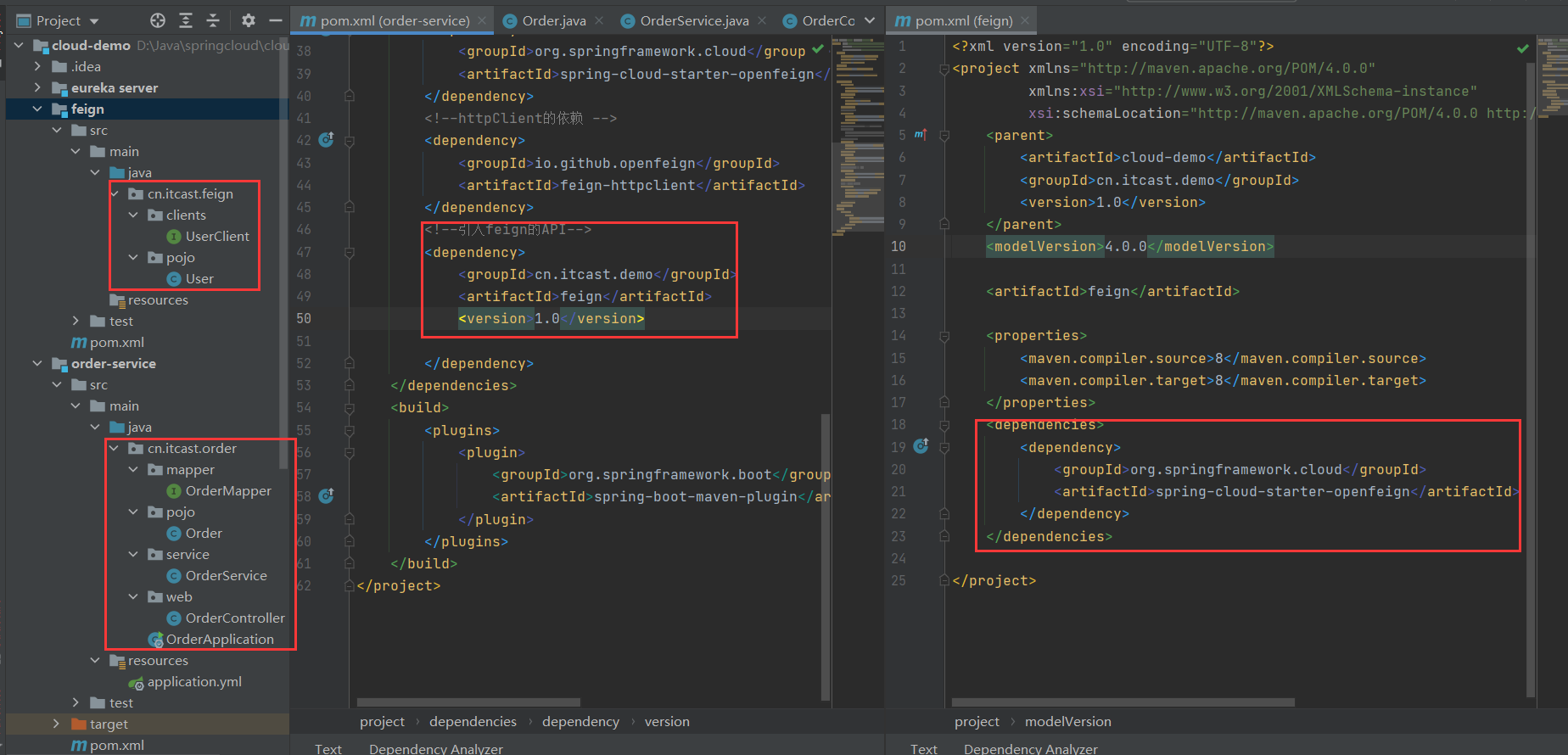Collapse the clients package
The height and width of the screenshot is (755, 1568).
pos(133,215)
